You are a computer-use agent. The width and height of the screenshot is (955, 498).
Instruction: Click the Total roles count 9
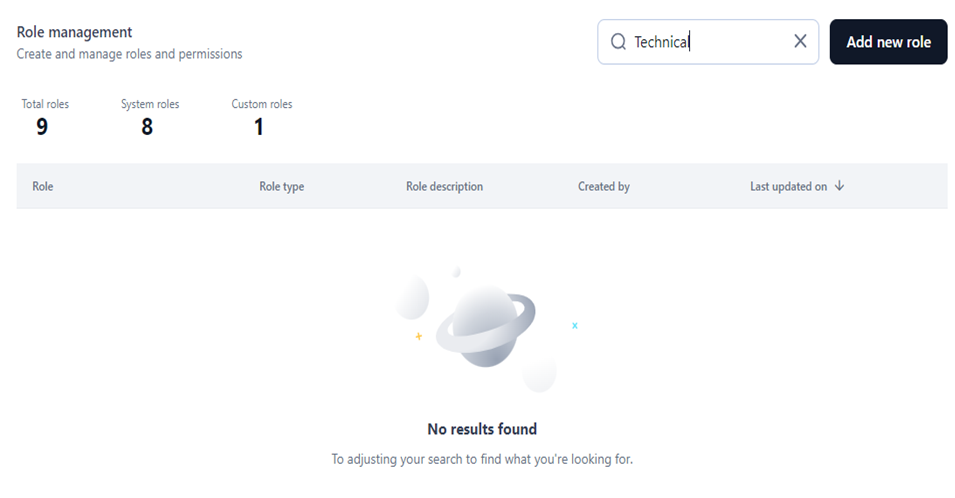pyautogui.click(x=42, y=127)
